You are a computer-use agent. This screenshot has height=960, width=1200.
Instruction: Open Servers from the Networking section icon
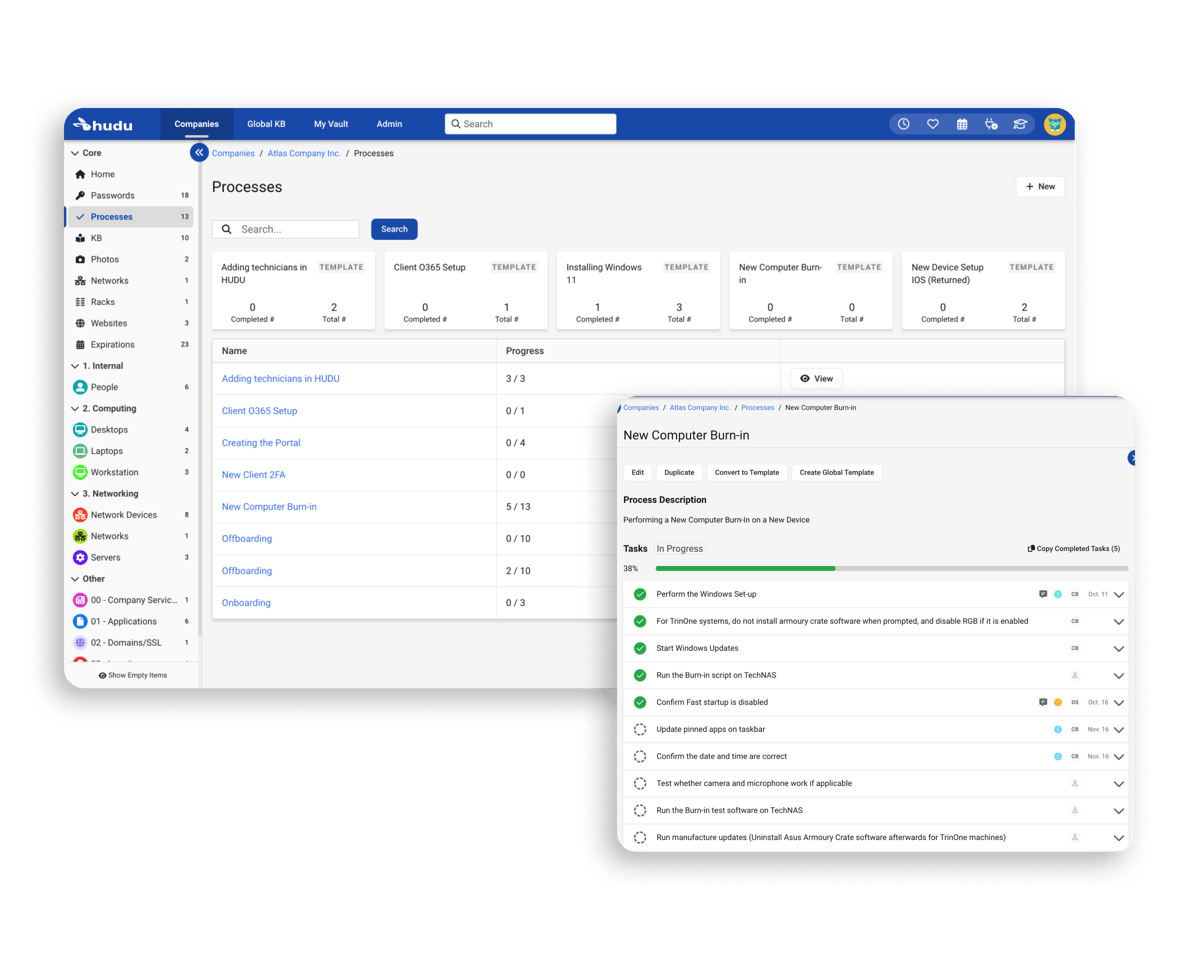(79, 557)
